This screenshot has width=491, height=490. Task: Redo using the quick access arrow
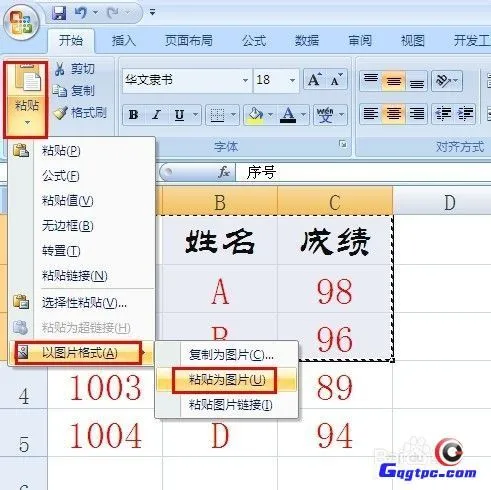113,13
